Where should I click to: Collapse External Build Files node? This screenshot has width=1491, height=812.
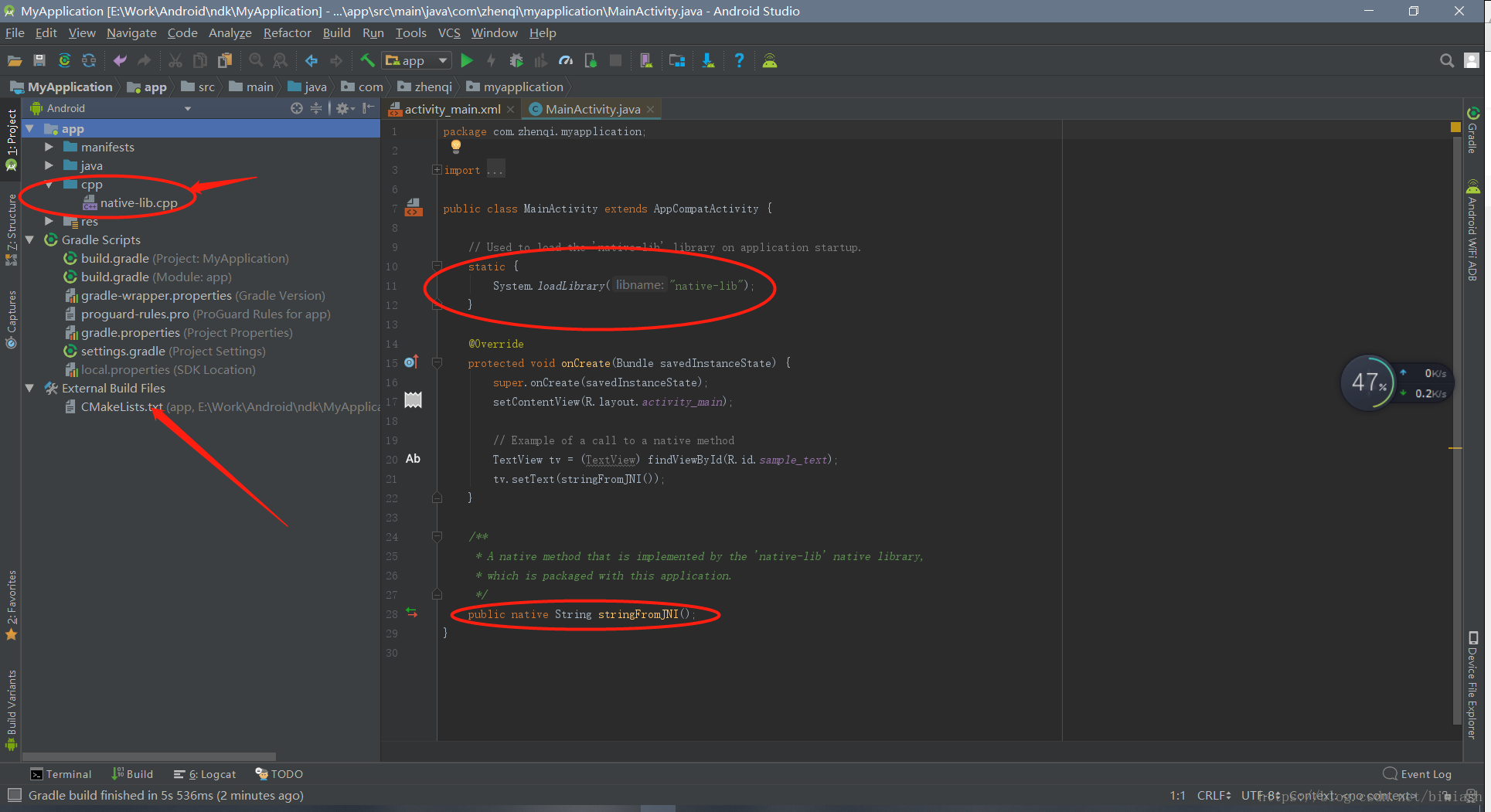click(x=30, y=388)
